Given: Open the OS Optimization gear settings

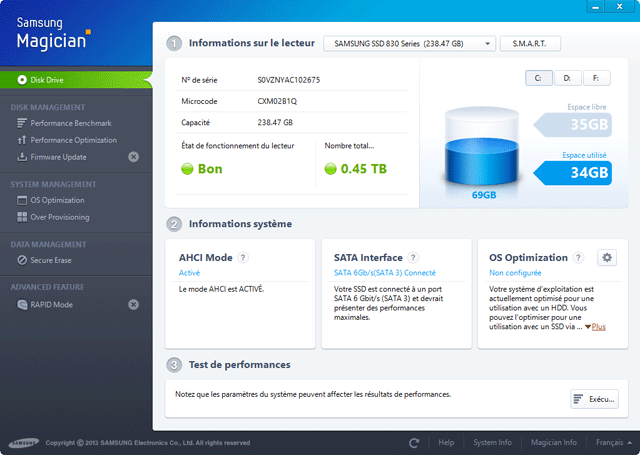Looking at the screenshot, I should coord(606,258).
